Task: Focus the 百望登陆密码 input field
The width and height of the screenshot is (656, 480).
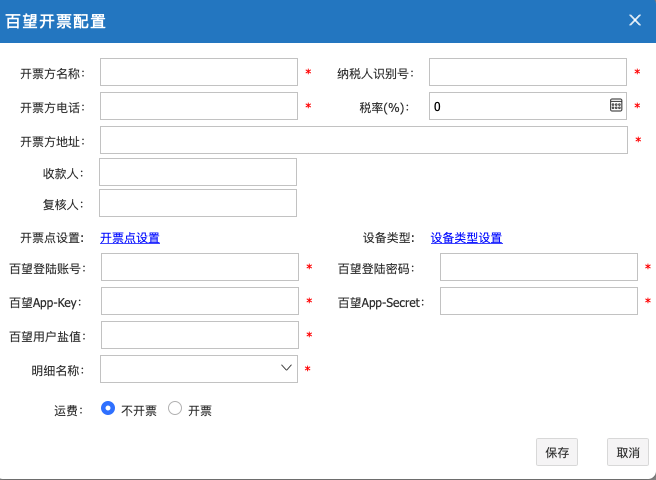Action: tap(539, 267)
